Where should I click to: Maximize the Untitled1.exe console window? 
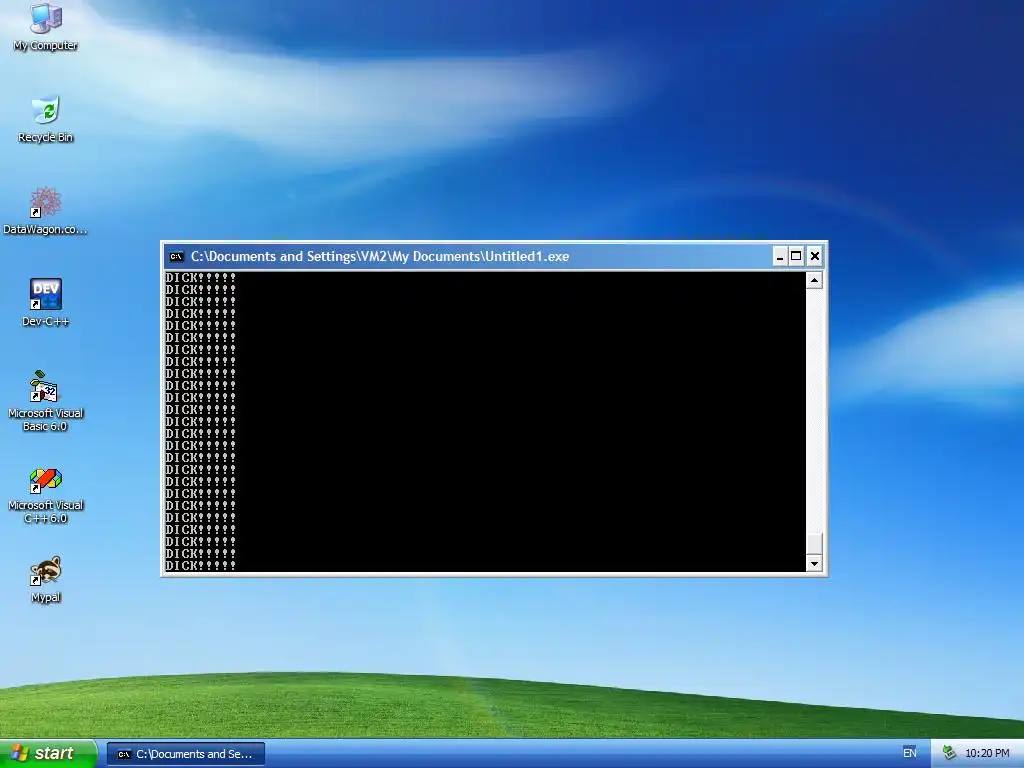tap(796, 257)
